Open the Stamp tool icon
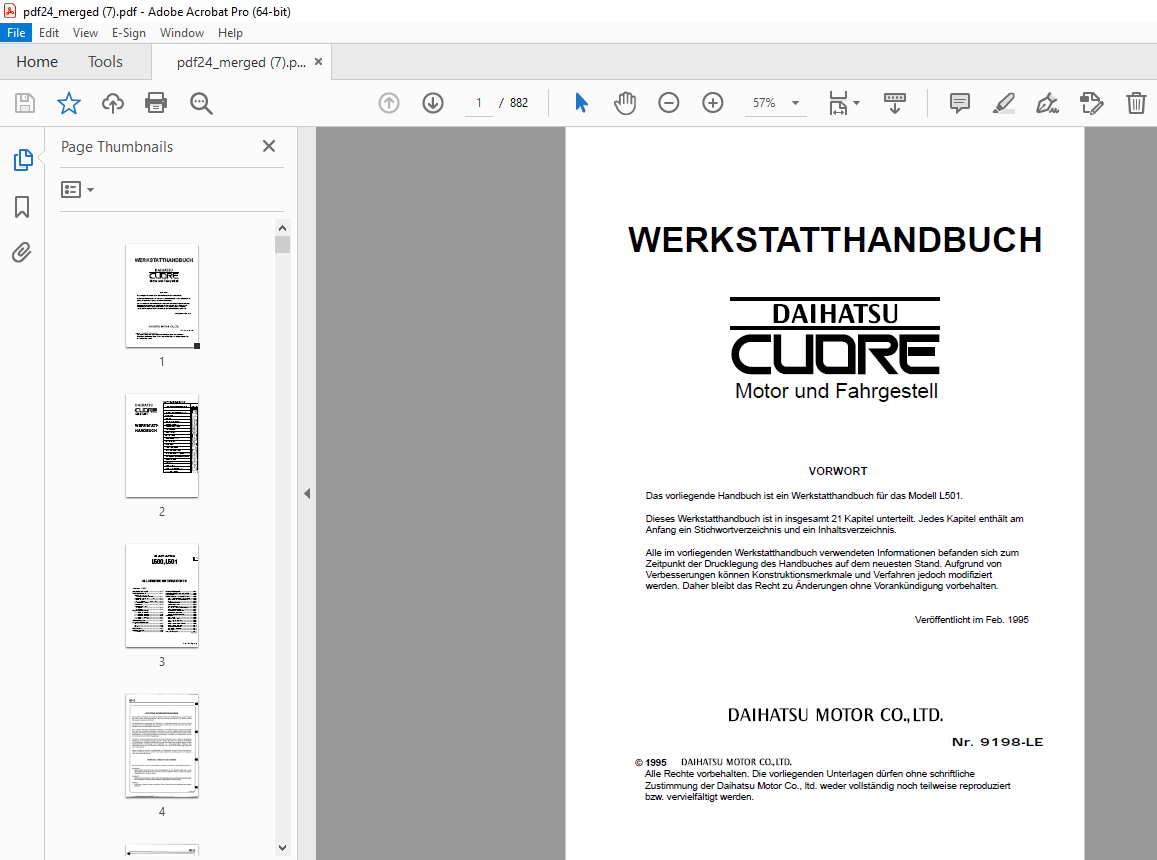This screenshot has height=860, width=1157. 1091,103
